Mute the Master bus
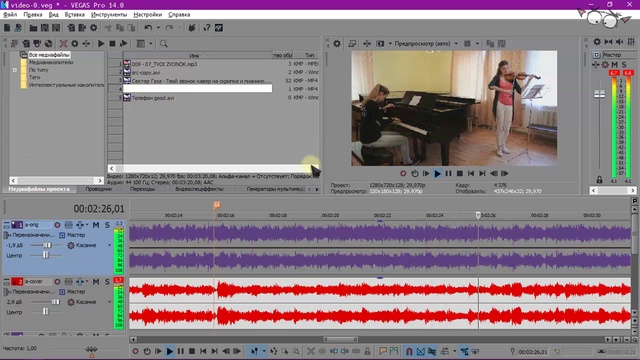 [x=614, y=64]
